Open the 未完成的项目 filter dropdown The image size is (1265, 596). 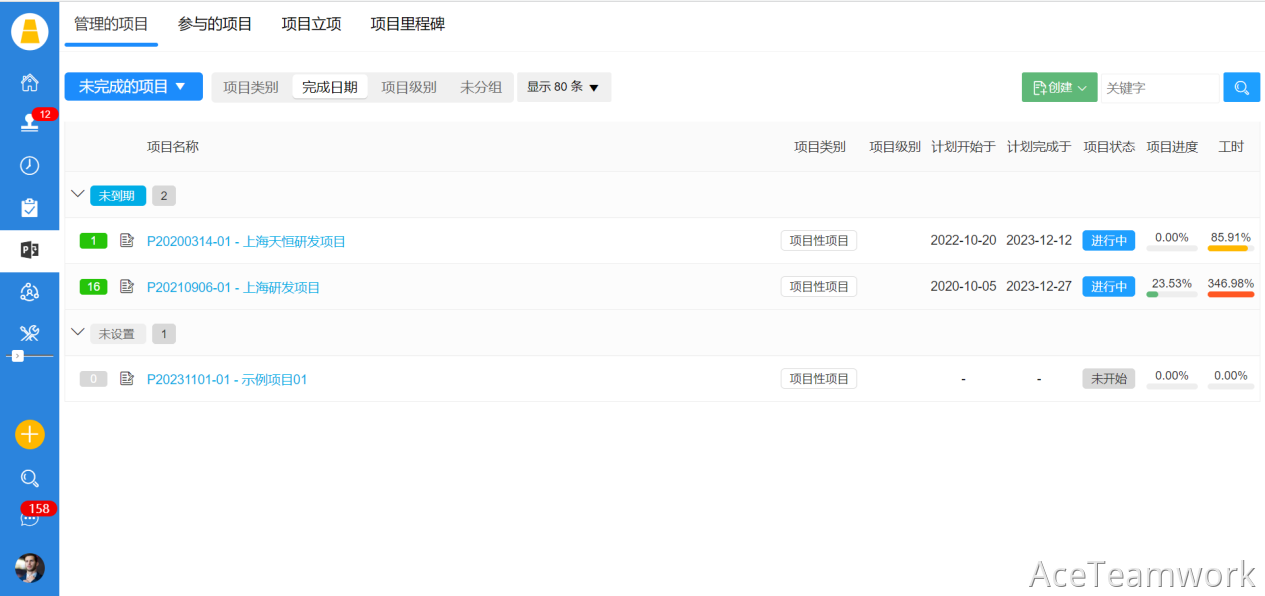[133, 87]
